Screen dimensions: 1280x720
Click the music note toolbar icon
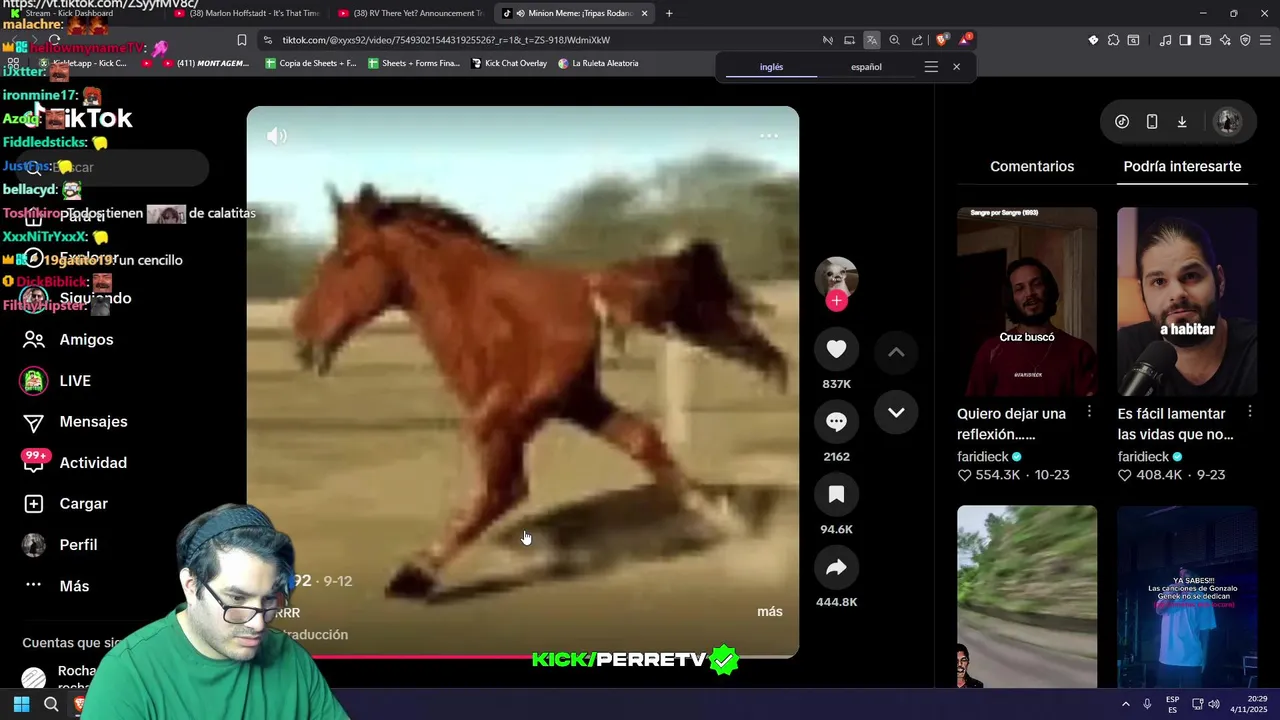pos(1165,40)
